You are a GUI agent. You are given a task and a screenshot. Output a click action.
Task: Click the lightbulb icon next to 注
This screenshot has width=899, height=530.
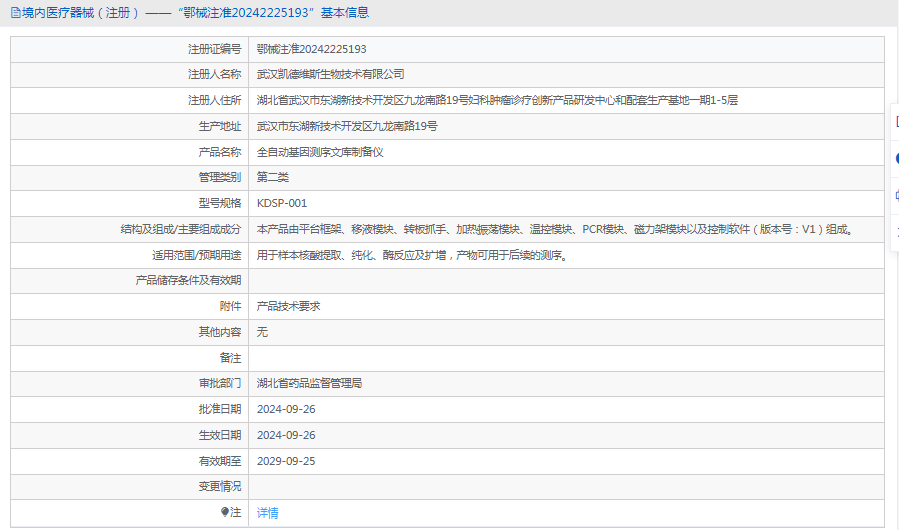pyautogui.click(x=225, y=512)
